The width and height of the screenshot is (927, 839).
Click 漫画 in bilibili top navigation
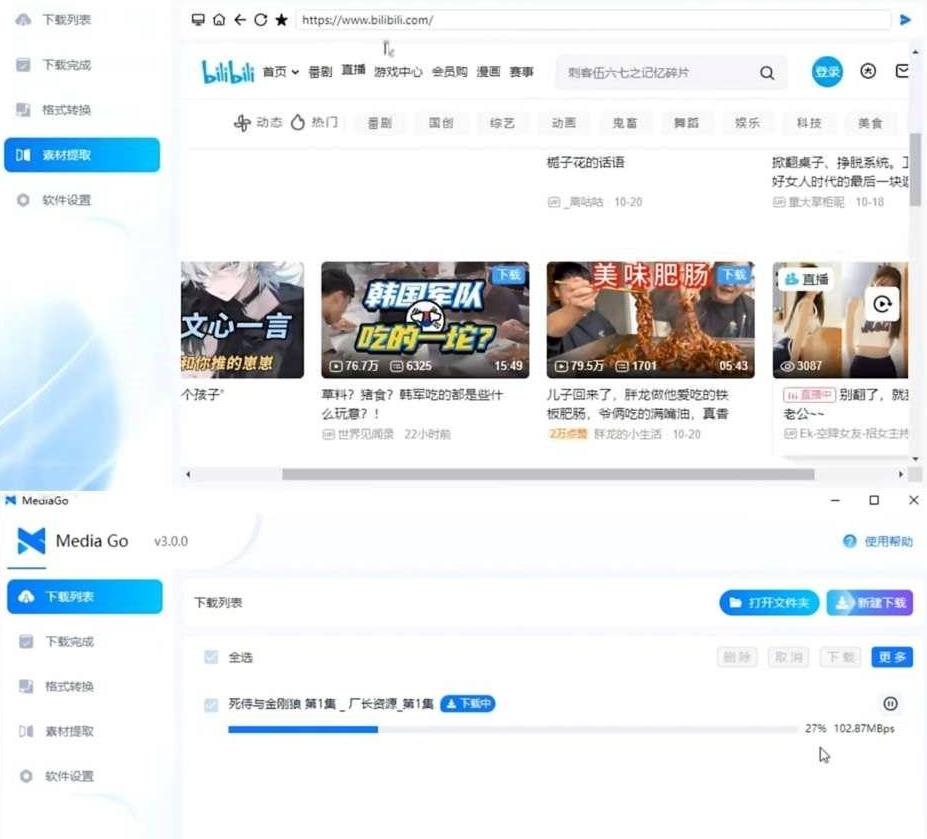click(x=488, y=72)
